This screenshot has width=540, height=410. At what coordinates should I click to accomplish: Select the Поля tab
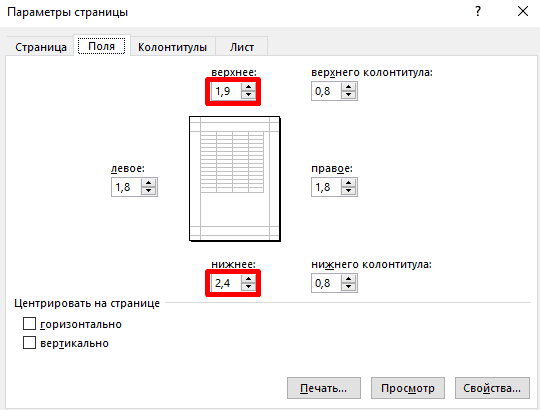(x=102, y=46)
